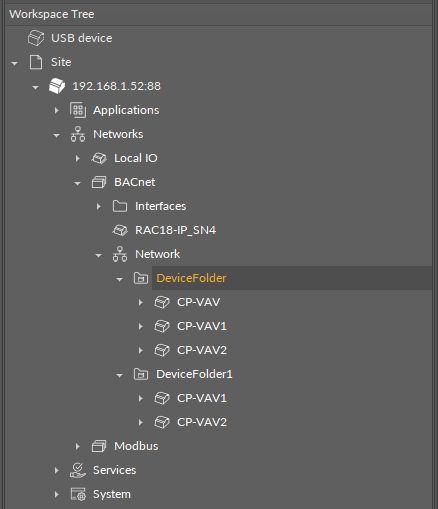The width and height of the screenshot is (438, 509).
Task: Select the "CP-VAV" label
Action: (199, 302)
